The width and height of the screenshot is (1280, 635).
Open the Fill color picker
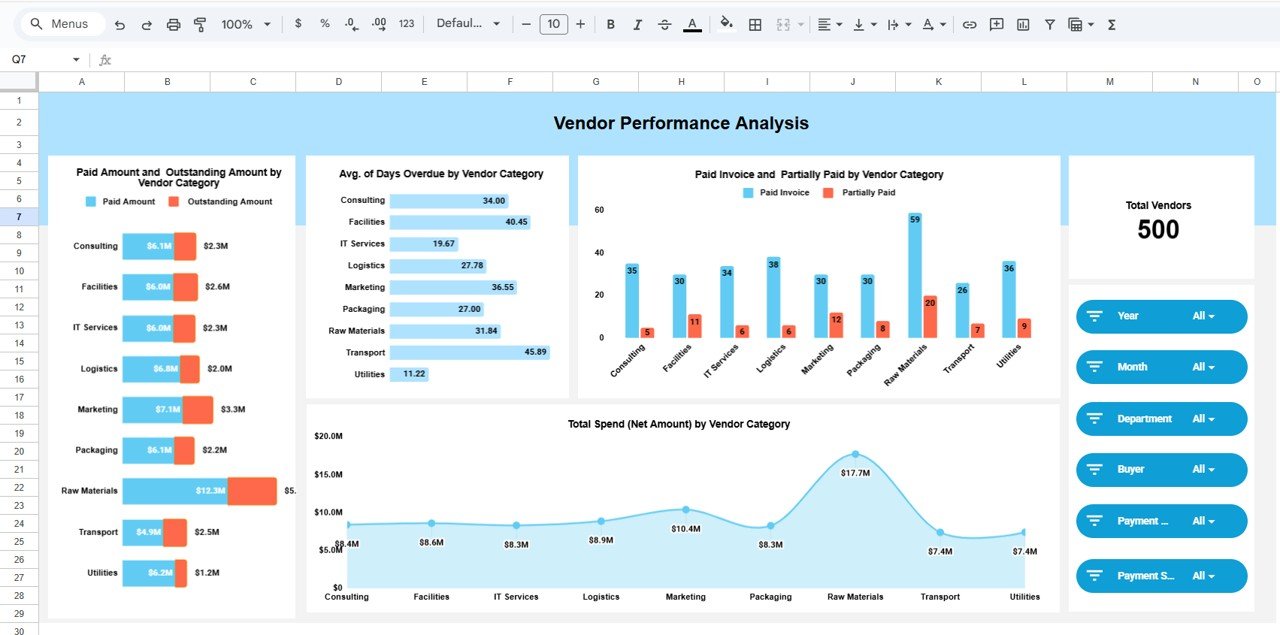(x=726, y=23)
